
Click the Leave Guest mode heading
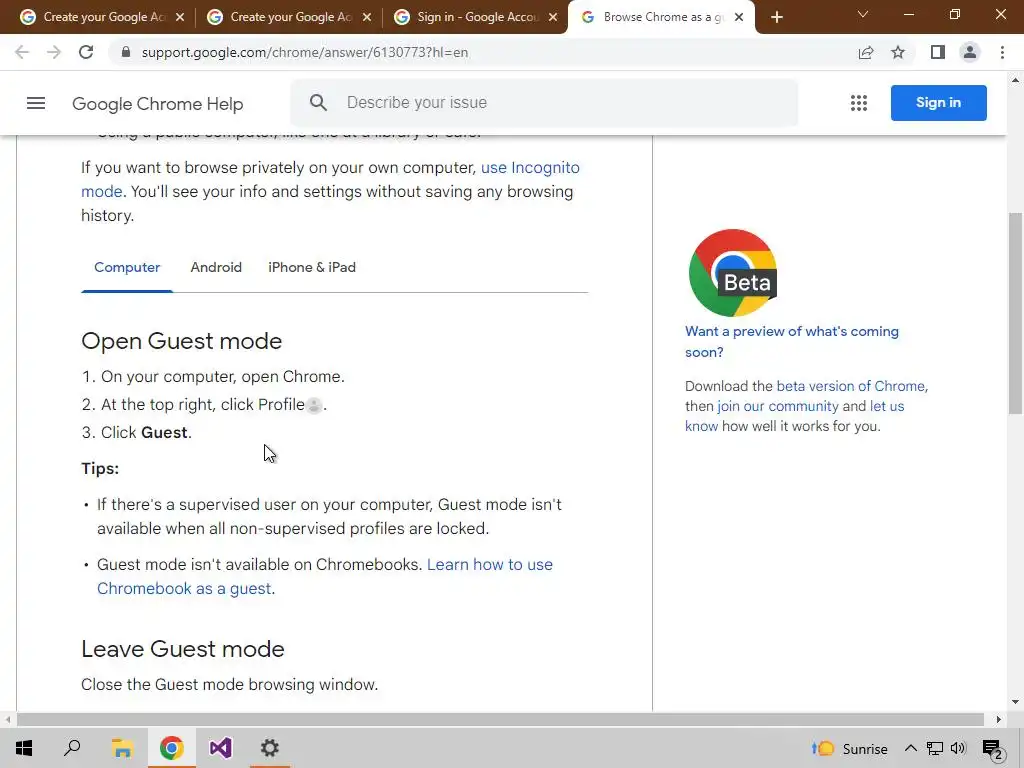pos(183,649)
